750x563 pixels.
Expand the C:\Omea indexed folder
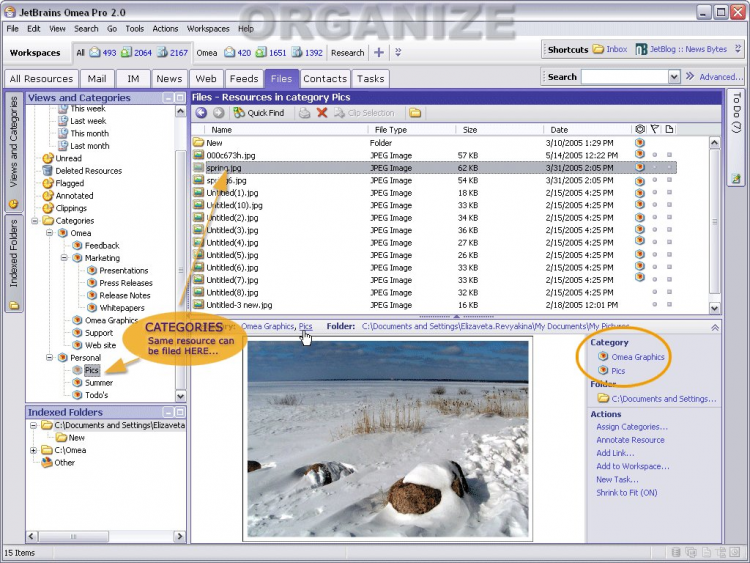click(33, 450)
